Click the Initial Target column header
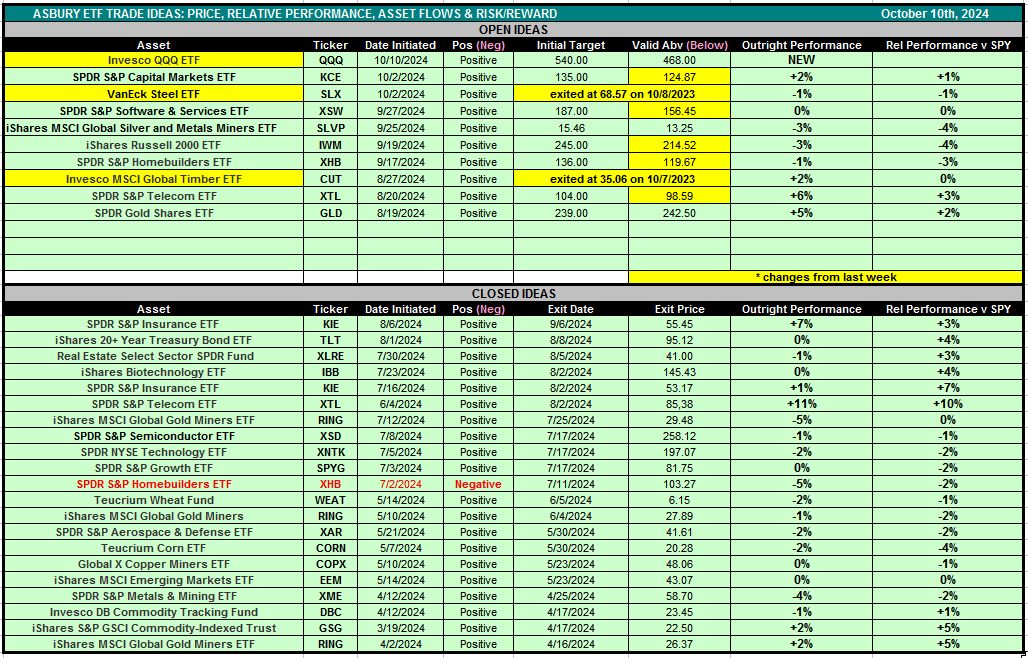 pos(569,45)
